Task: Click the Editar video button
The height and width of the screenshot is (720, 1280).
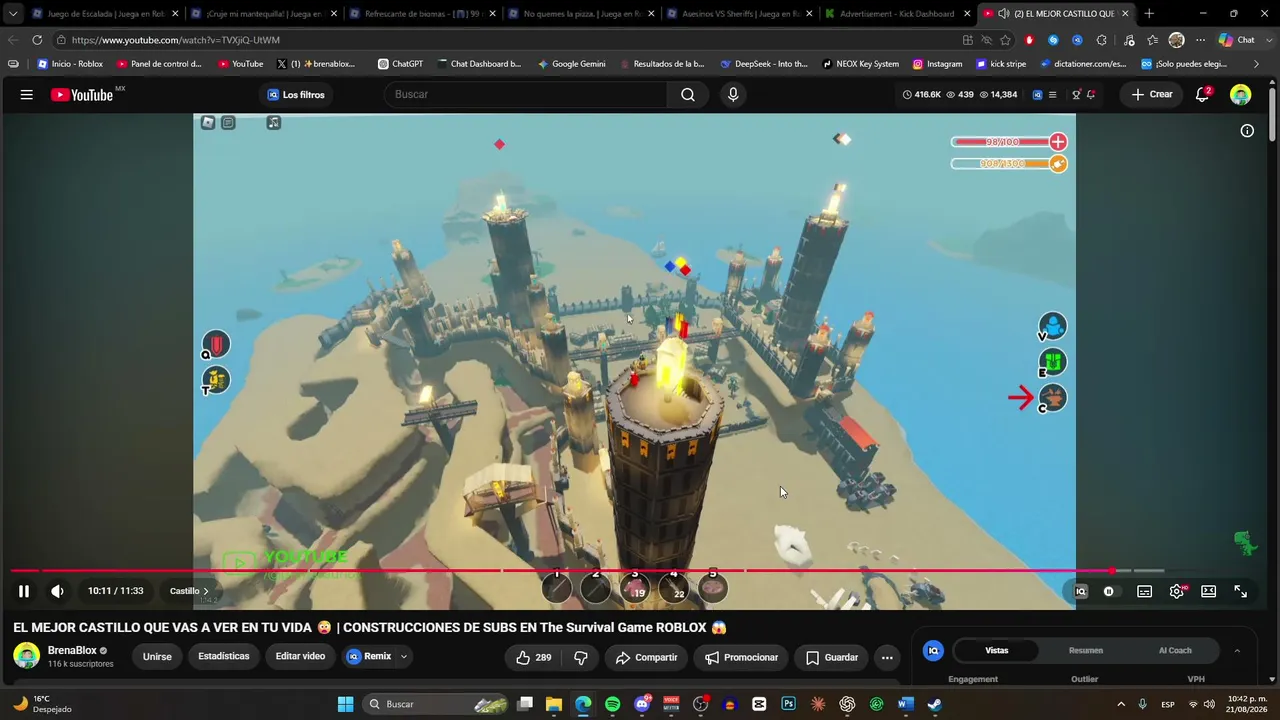Action: [300, 657]
